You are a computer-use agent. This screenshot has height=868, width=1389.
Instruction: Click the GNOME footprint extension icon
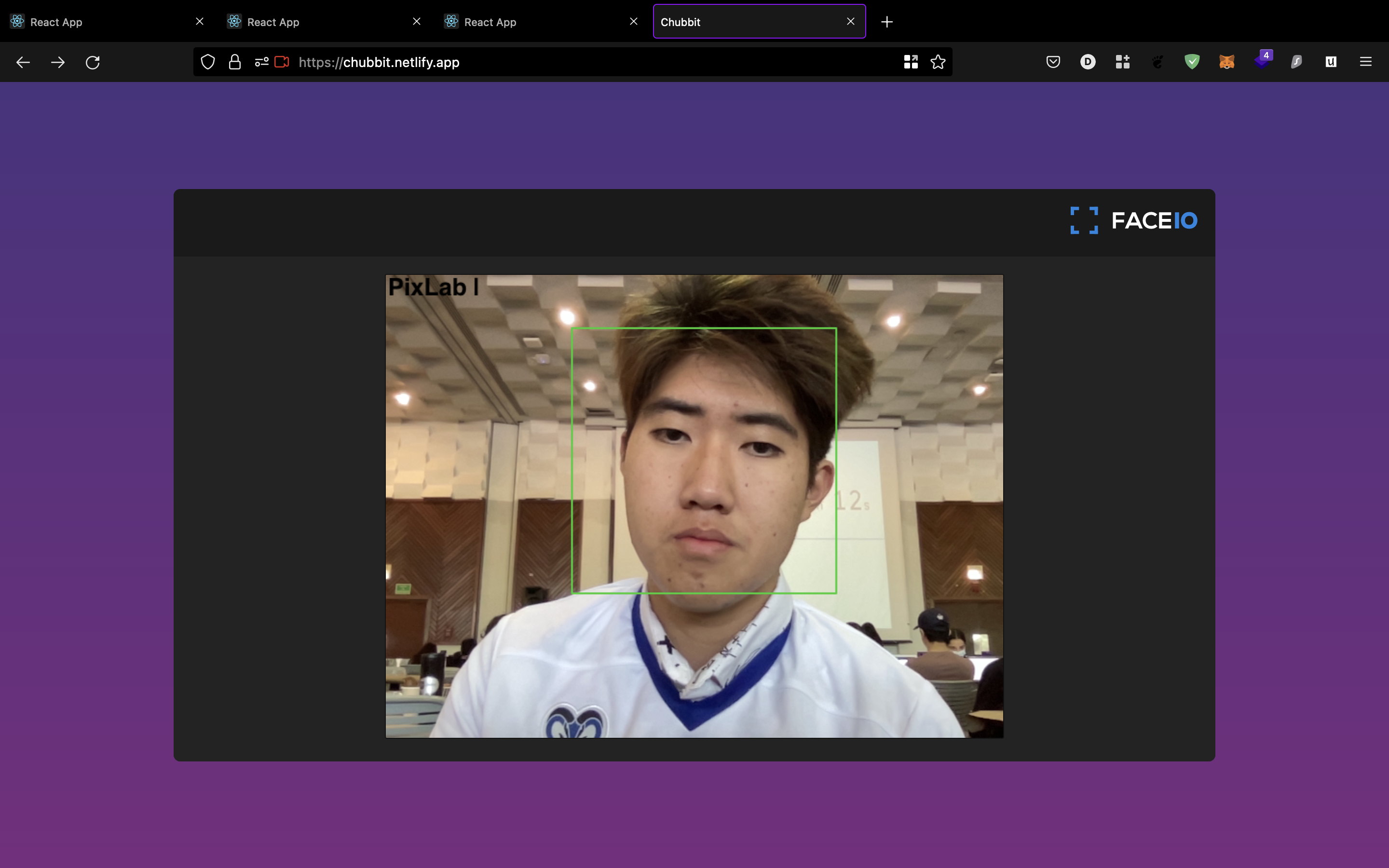1157,62
